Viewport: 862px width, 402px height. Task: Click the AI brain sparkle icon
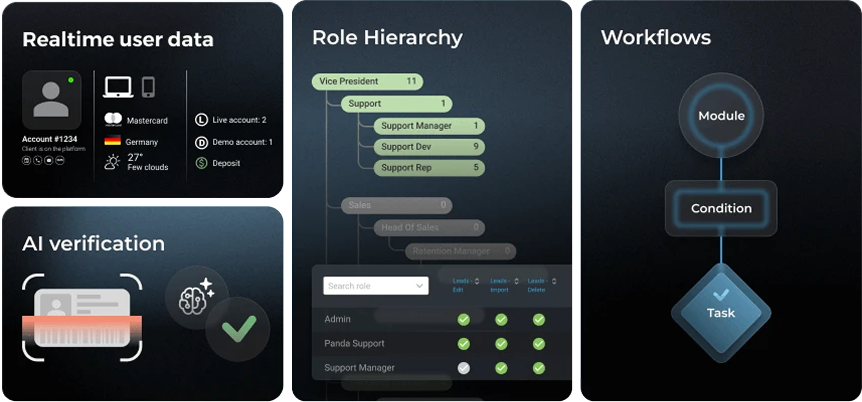197,298
